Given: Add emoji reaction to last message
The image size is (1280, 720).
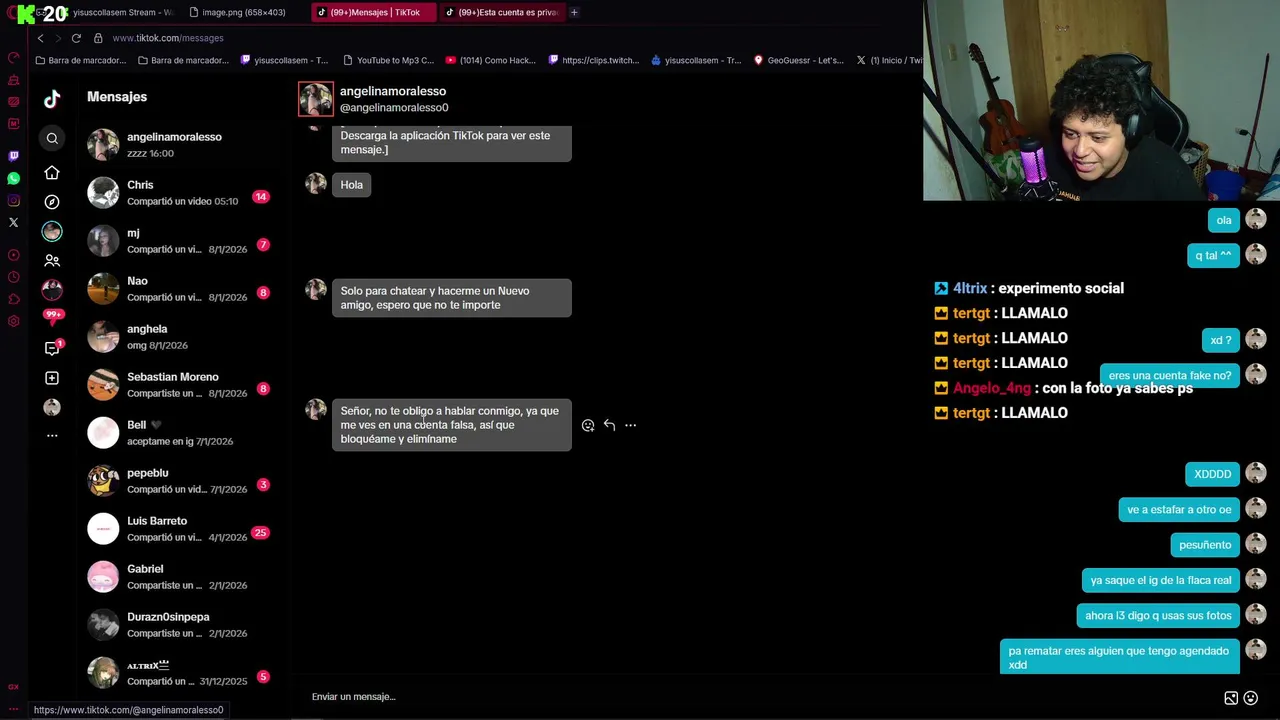Looking at the screenshot, I should (x=588, y=425).
